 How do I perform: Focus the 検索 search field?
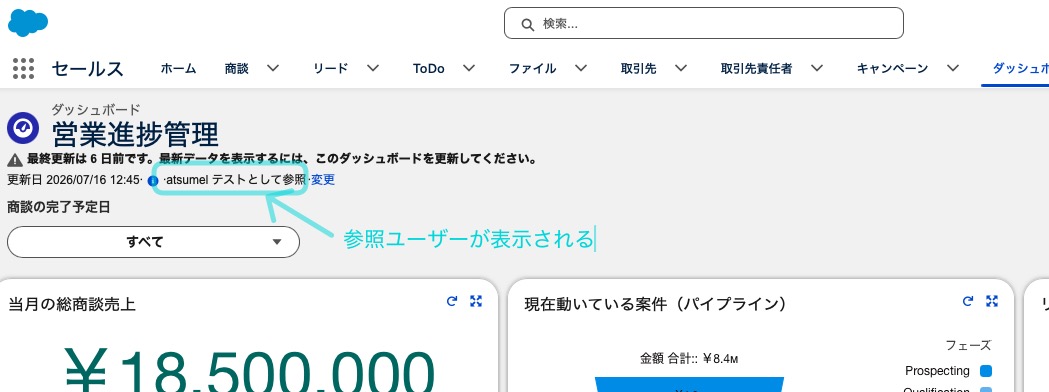704,23
